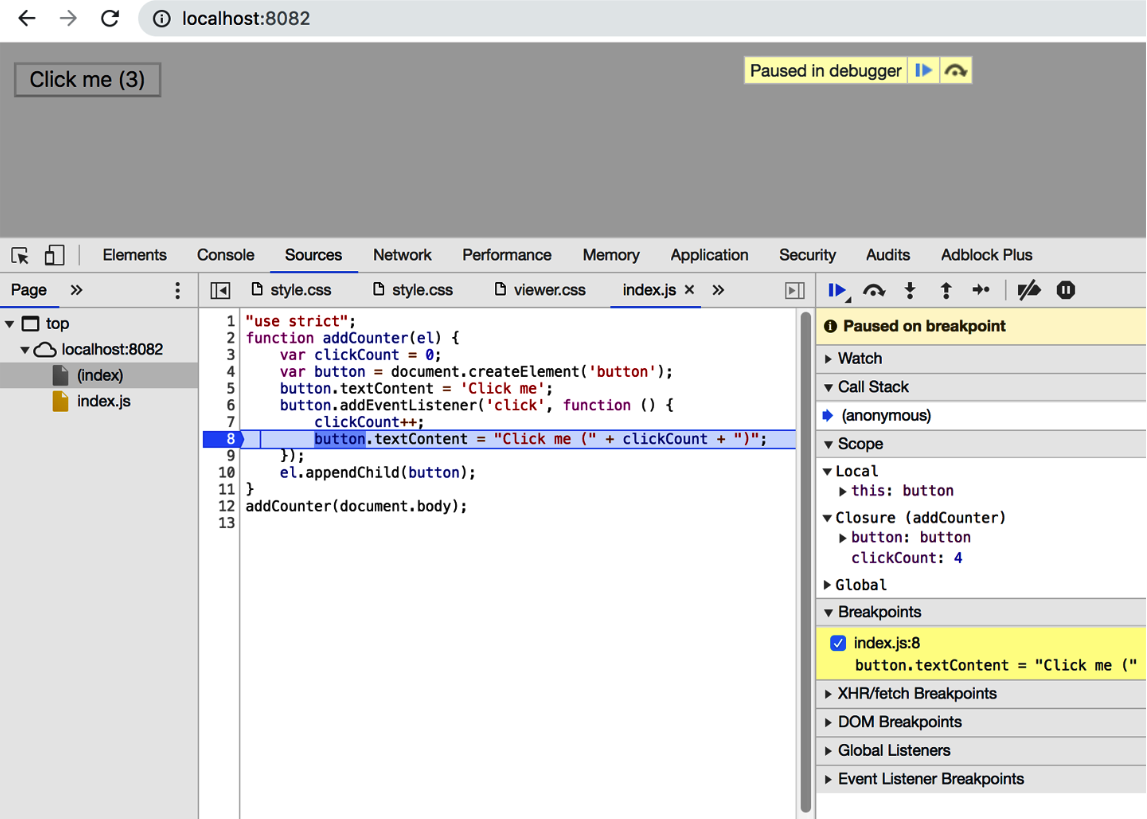Collapse Closure (addCounter) scope
This screenshot has width=1147, height=819.
827,518
